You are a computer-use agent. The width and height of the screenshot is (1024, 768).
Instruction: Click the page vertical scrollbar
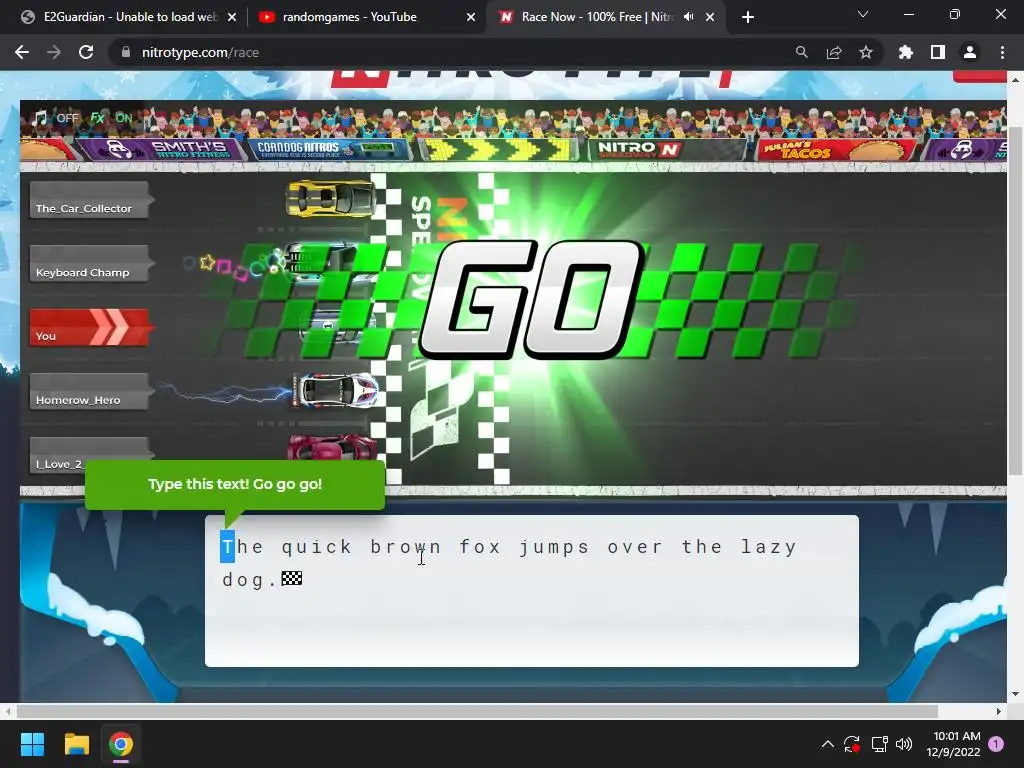coord(1015,300)
